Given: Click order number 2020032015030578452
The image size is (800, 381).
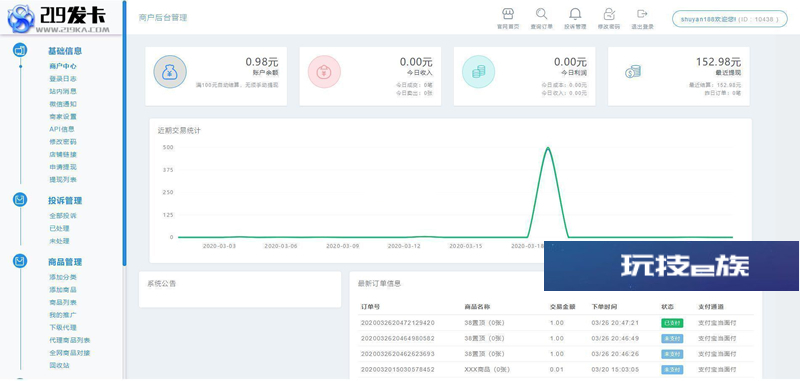Looking at the screenshot, I should [397, 369].
